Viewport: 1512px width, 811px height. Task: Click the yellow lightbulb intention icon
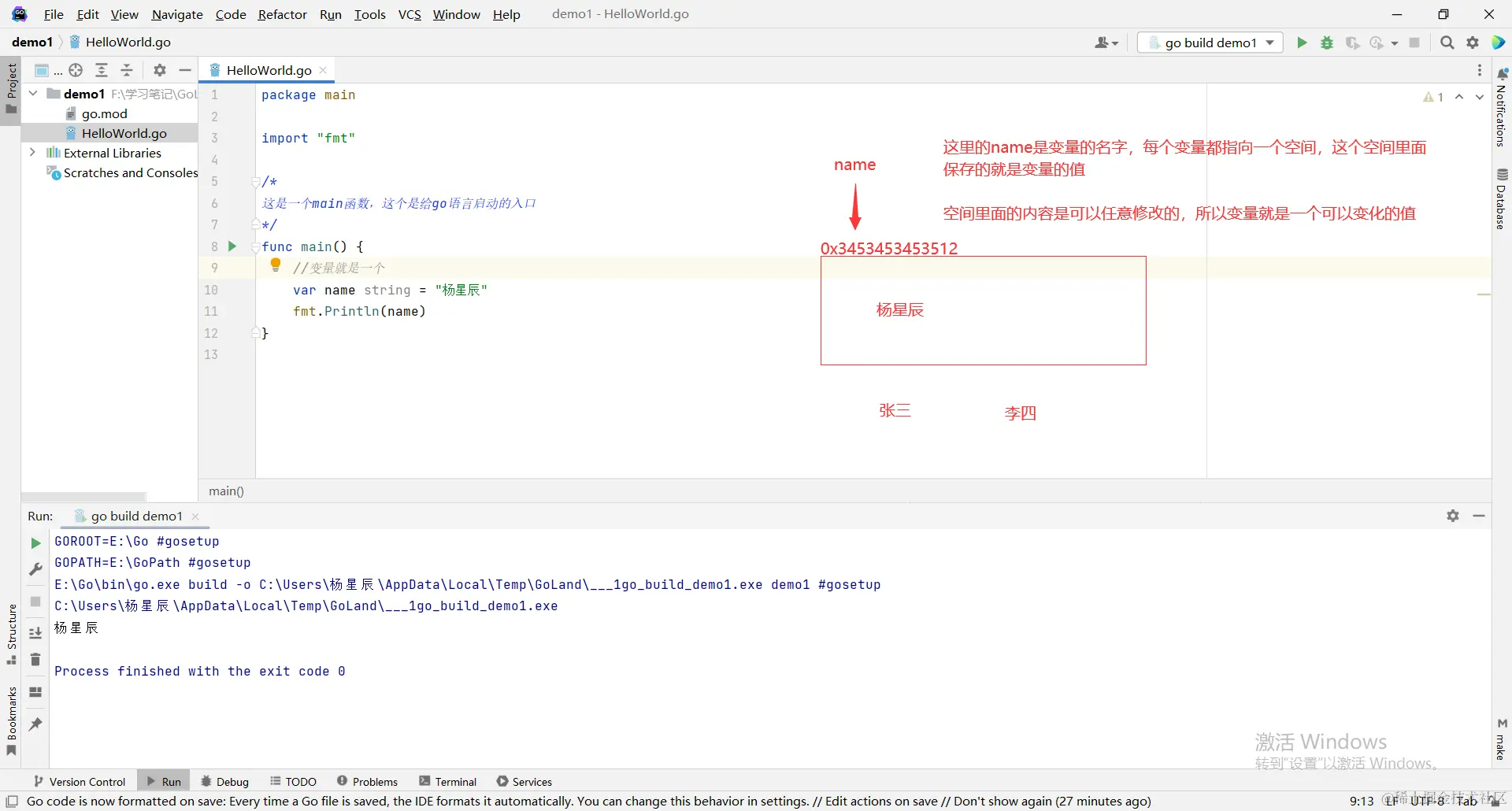tap(276, 265)
